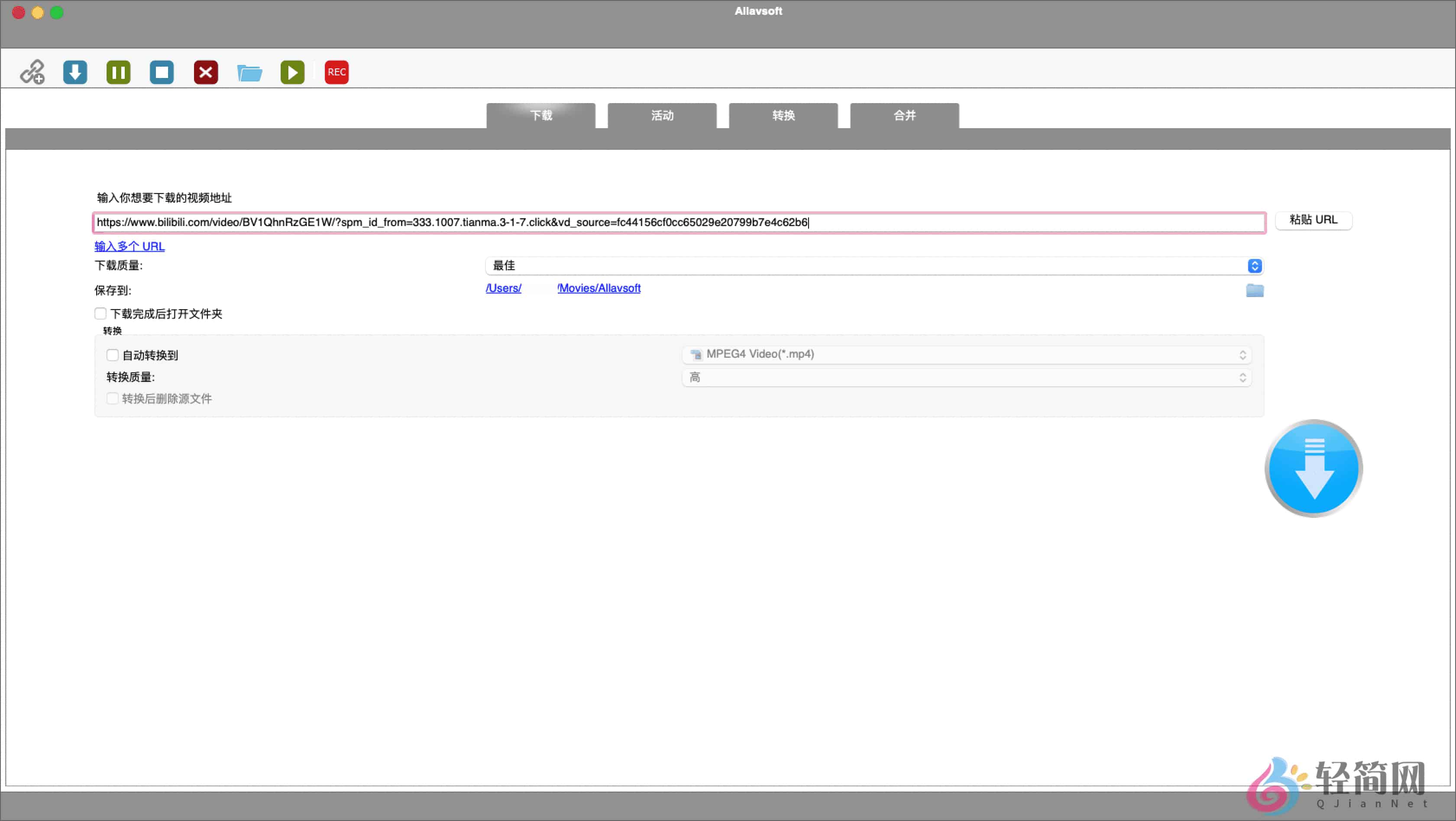This screenshot has width=1456, height=821.
Task: Click the REC recording icon
Action: (x=336, y=72)
